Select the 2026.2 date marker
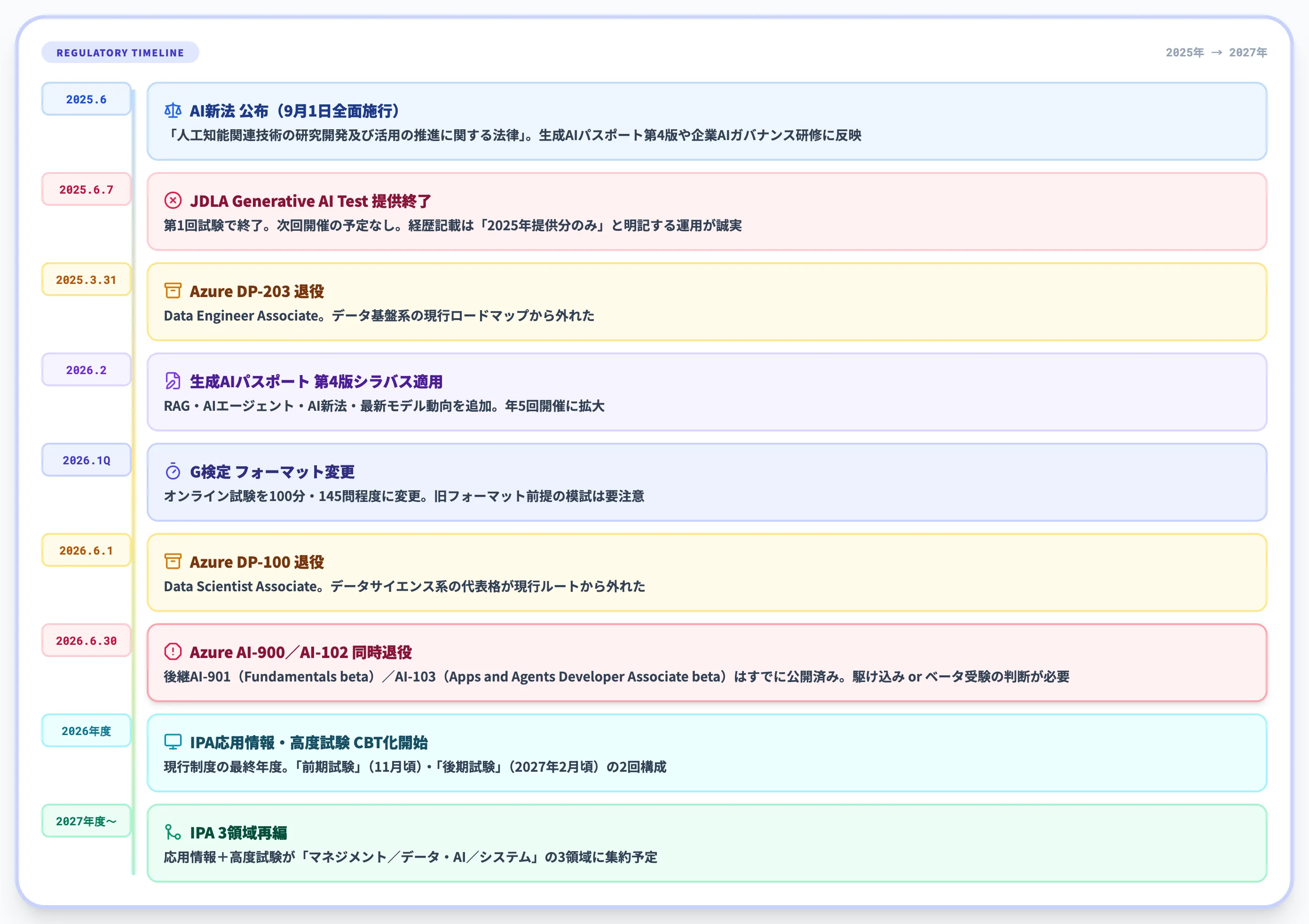 86,370
